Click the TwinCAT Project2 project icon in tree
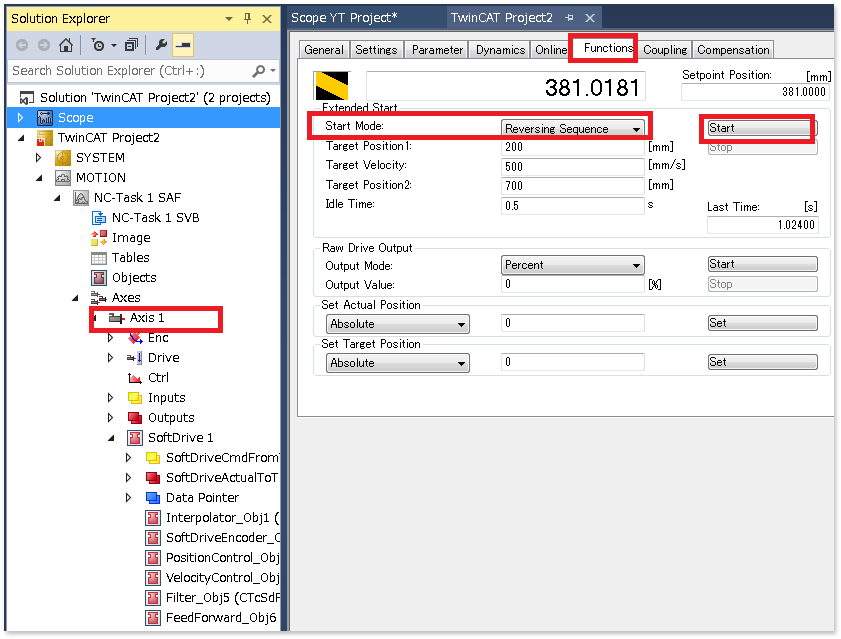 click(45, 138)
